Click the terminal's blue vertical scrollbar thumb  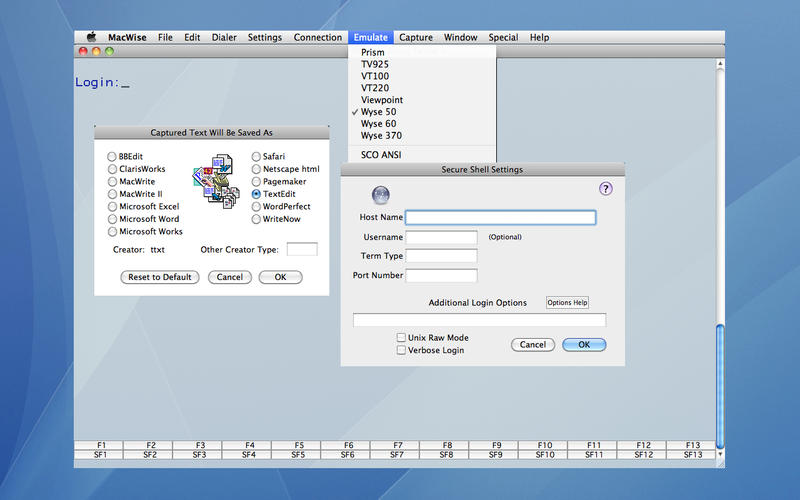pyautogui.click(x=720, y=386)
